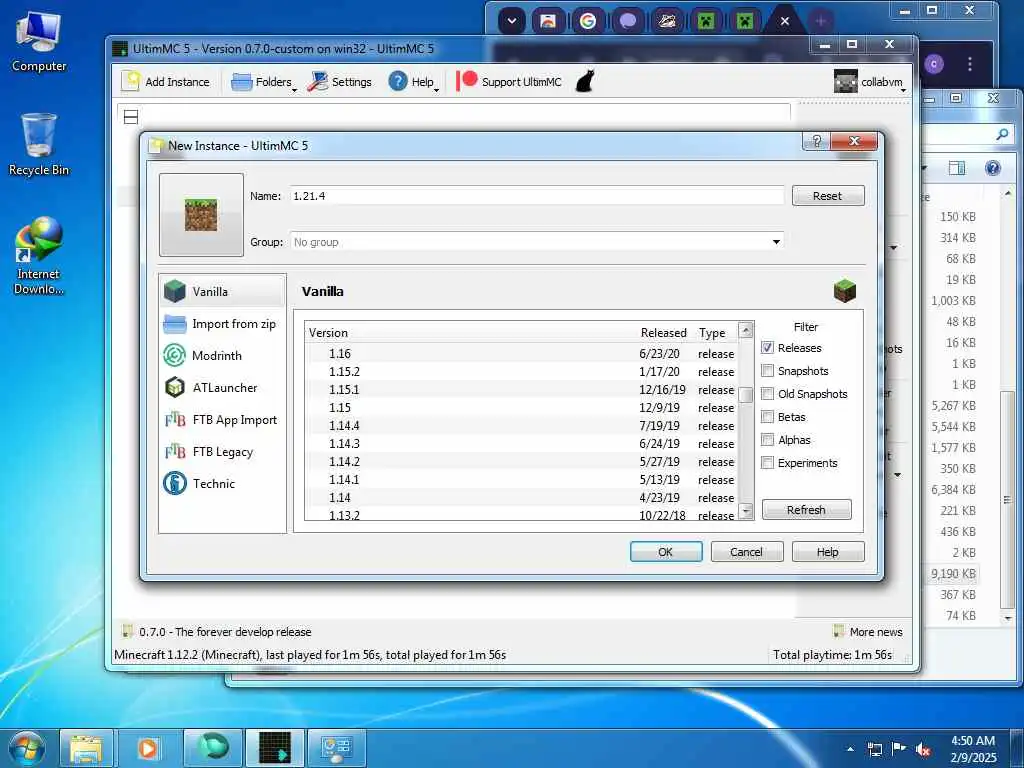Open the Folders toolbar menu
The width and height of the screenshot is (1024, 768).
point(264,82)
